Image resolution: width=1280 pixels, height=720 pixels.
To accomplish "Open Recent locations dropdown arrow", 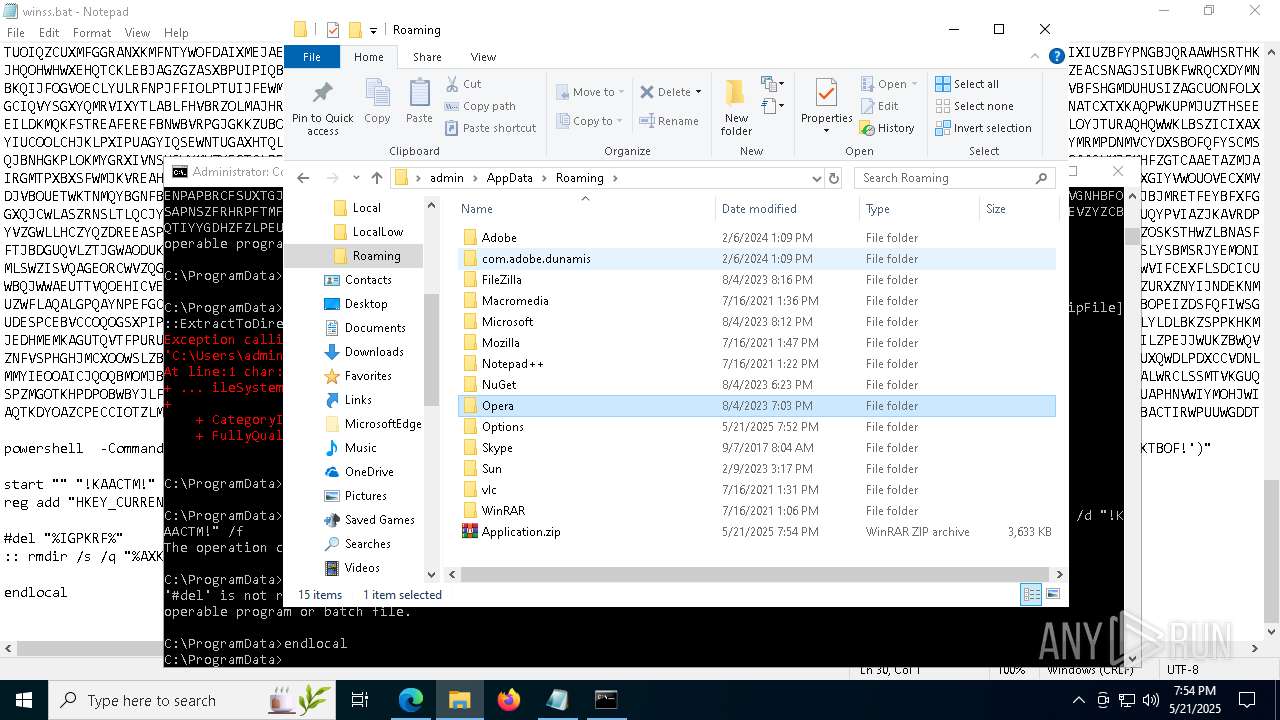I will tap(356, 178).
